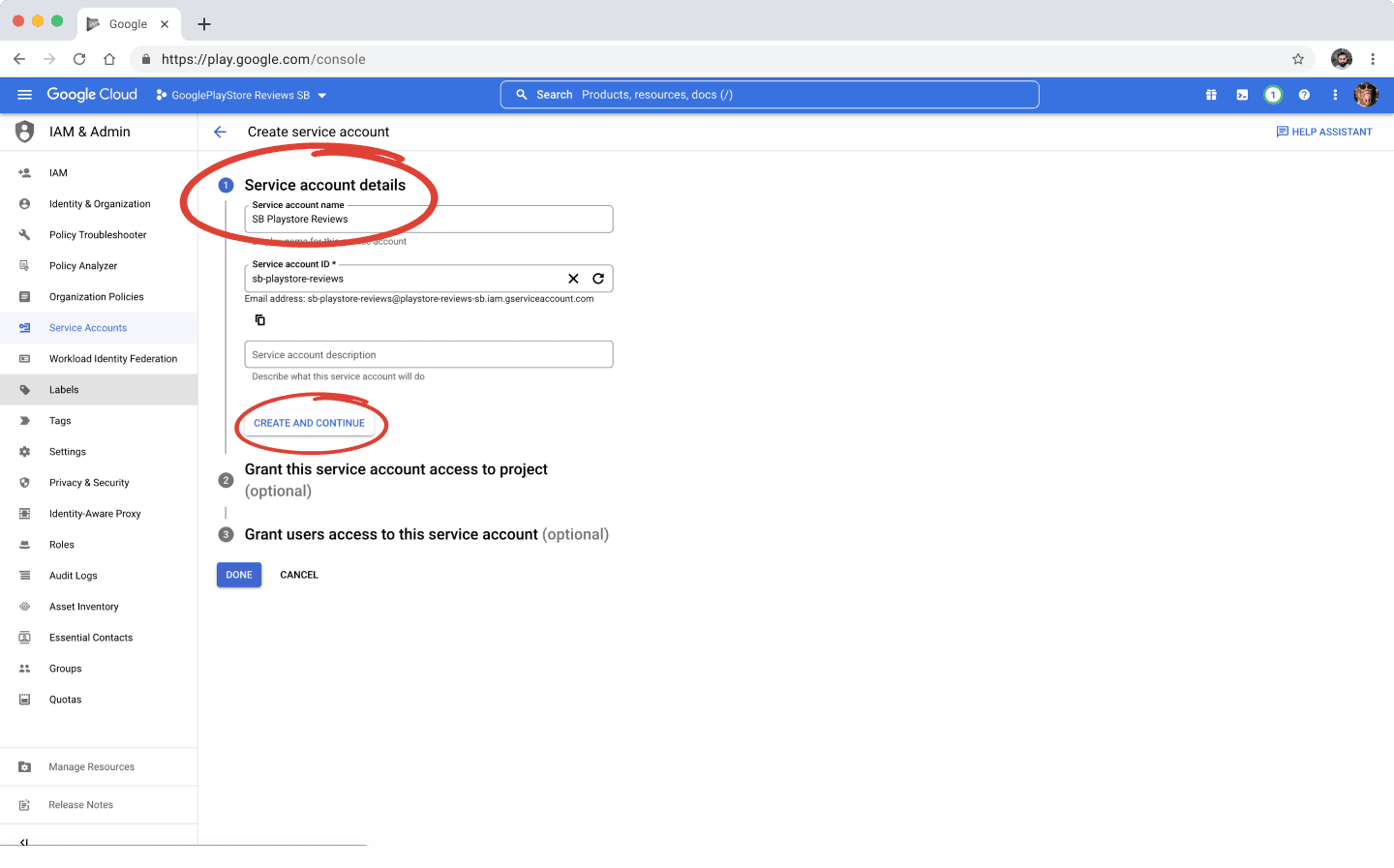Viewport: 1394px width, 868px height.
Task: Open Policy Troubleshooter page
Action: pyautogui.click(x=99, y=235)
